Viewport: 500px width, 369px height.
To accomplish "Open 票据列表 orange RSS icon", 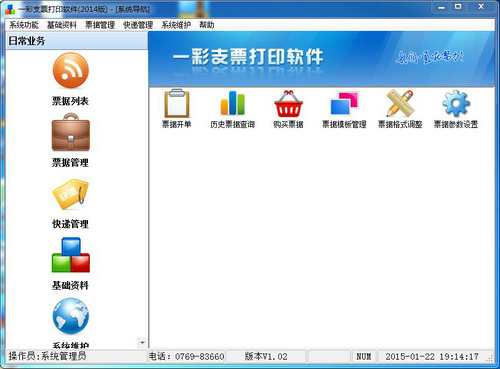I will (x=71, y=71).
